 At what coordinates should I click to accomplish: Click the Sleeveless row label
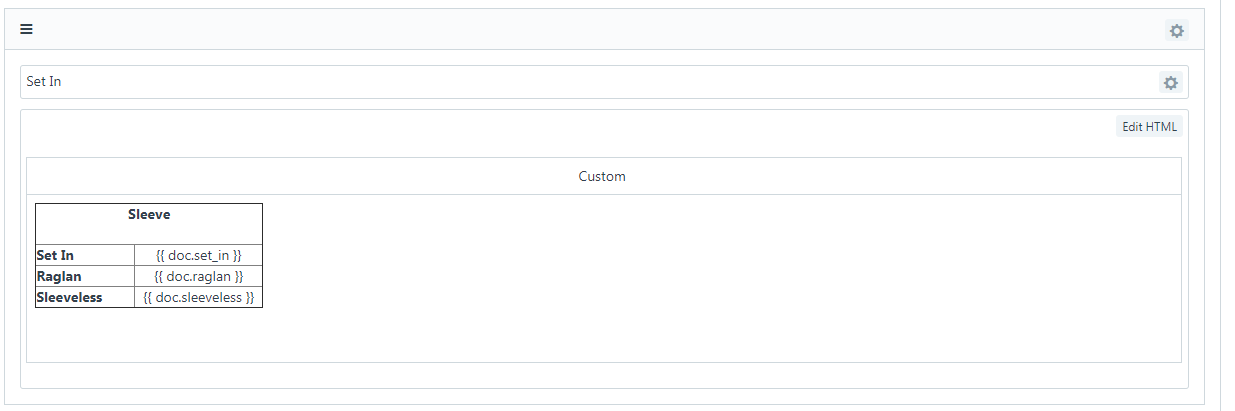point(69,297)
